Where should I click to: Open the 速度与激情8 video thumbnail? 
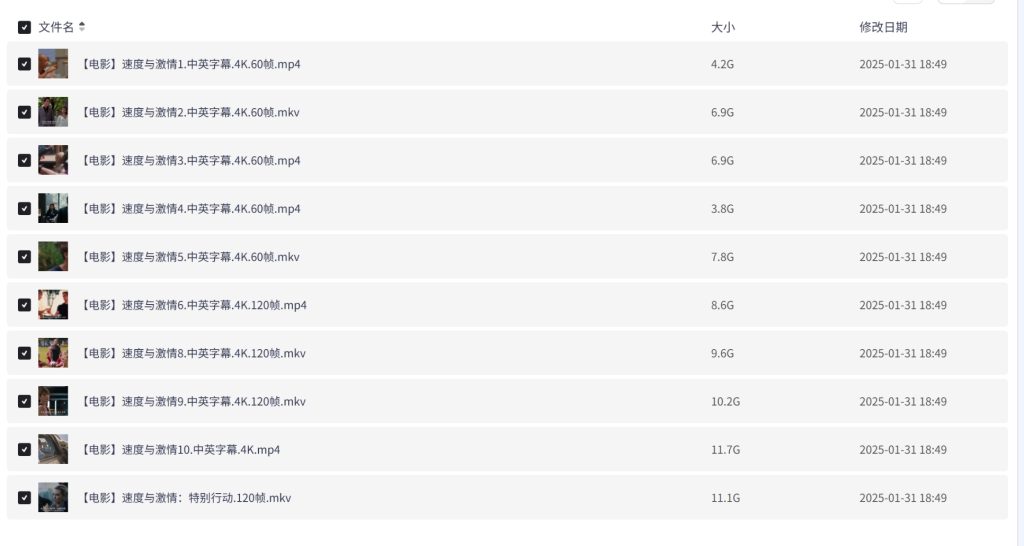(x=53, y=353)
